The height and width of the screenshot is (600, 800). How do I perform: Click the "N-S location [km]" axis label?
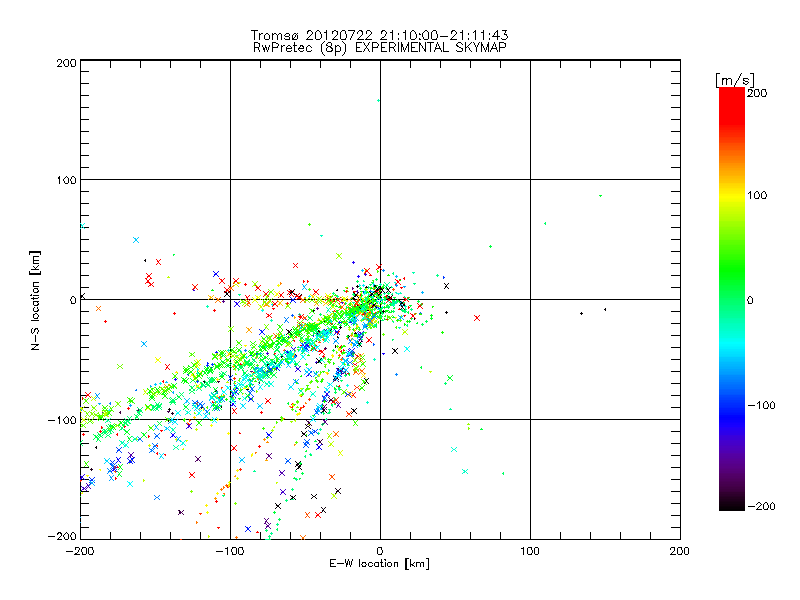[35, 301]
